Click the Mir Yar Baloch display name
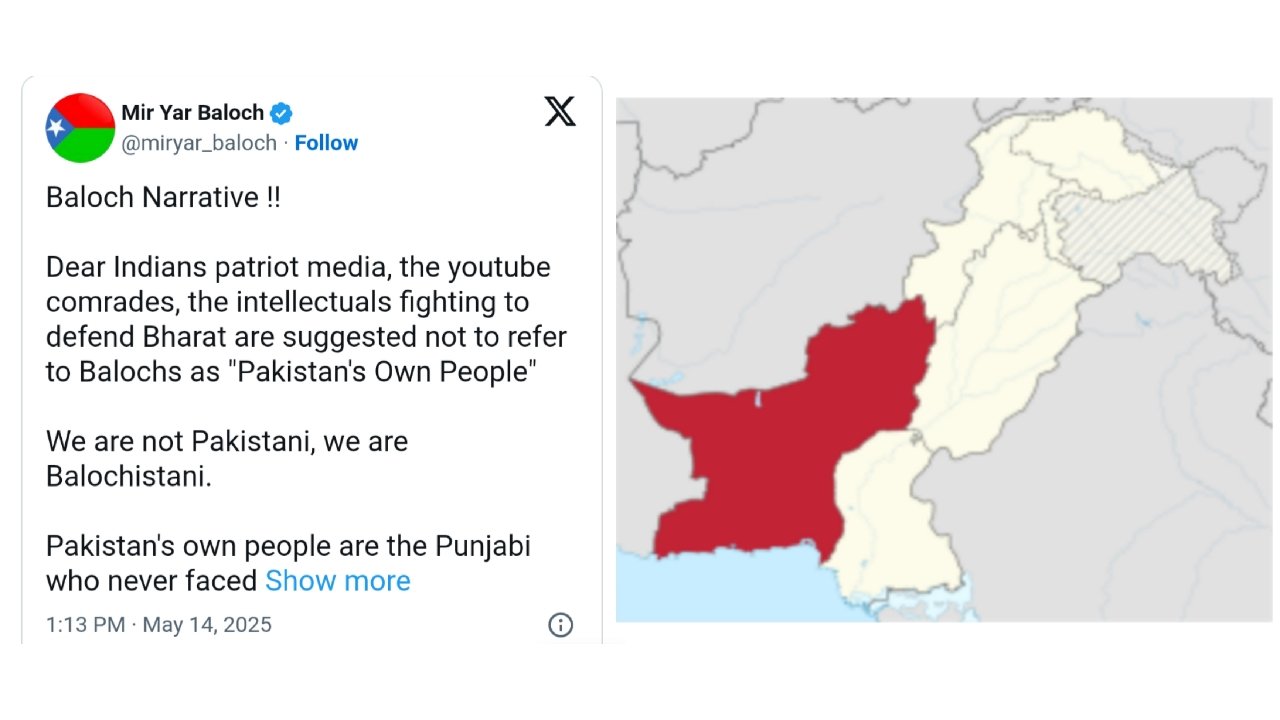The width and height of the screenshot is (1280, 720). point(193,112)
